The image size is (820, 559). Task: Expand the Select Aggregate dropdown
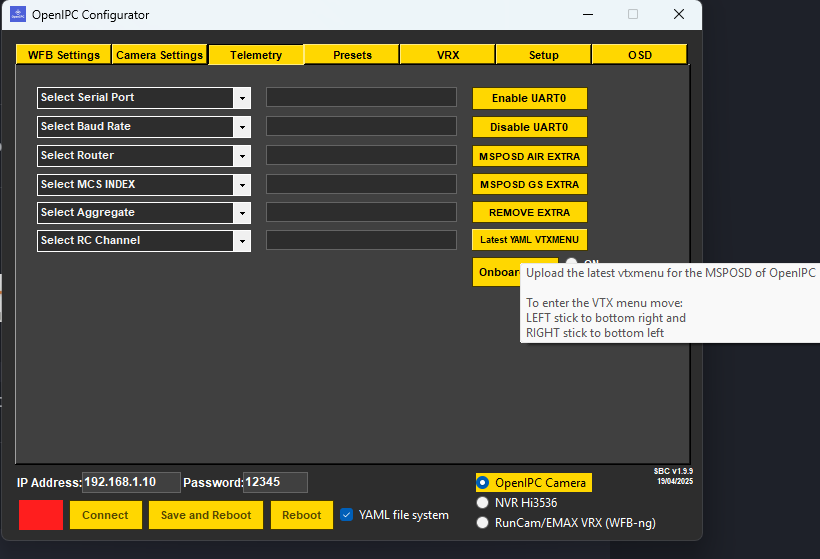pyautogui.click(x=242, y=213)
